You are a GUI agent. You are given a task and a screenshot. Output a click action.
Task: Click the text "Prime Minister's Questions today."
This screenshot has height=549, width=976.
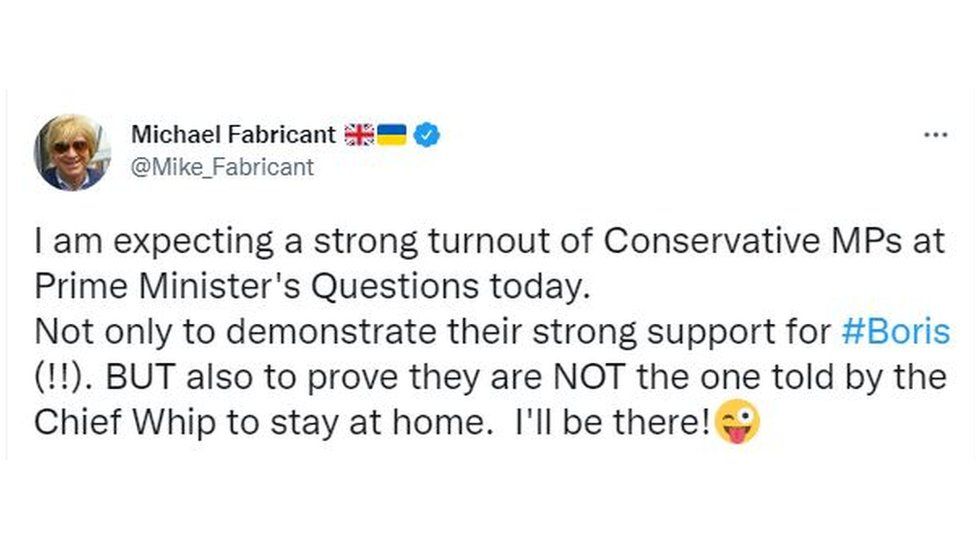tap(312, 287)
